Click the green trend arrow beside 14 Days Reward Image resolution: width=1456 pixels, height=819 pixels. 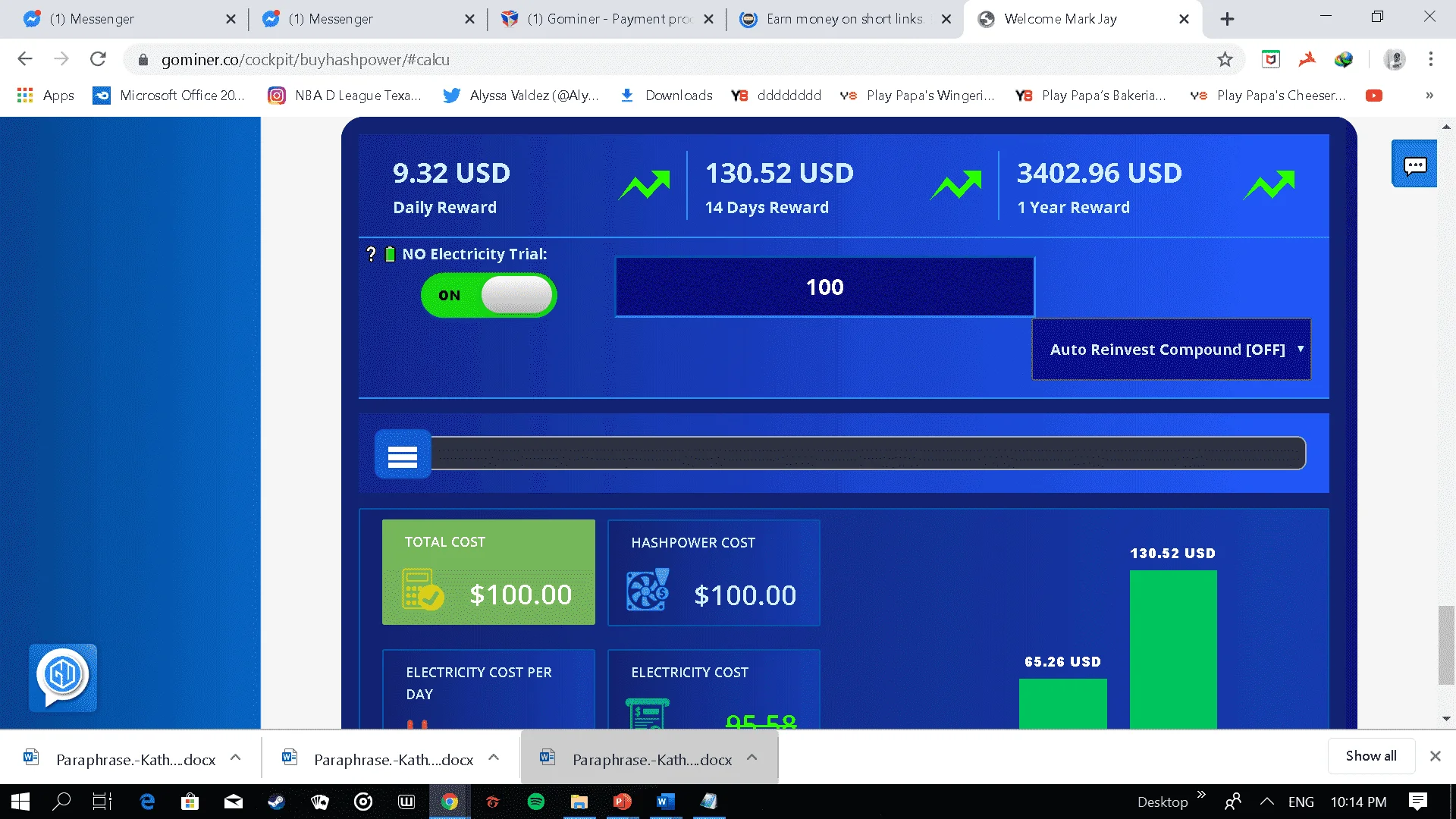click(956, 185)
